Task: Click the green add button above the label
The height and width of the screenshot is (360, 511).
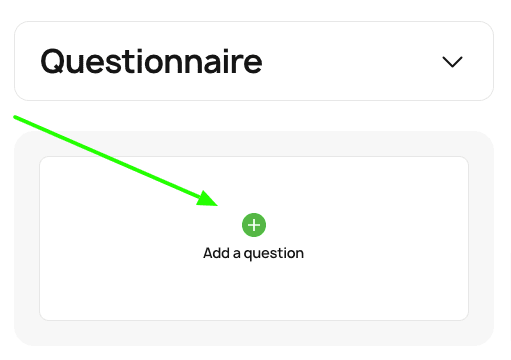Action: [254, 225]
